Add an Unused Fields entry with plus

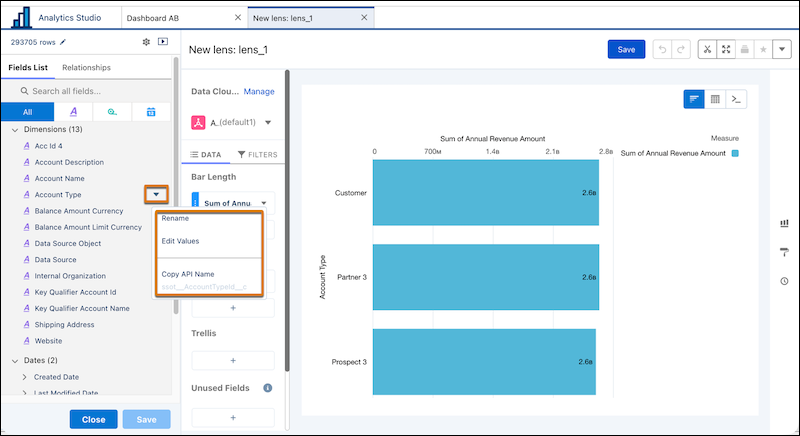pos(233,418)
